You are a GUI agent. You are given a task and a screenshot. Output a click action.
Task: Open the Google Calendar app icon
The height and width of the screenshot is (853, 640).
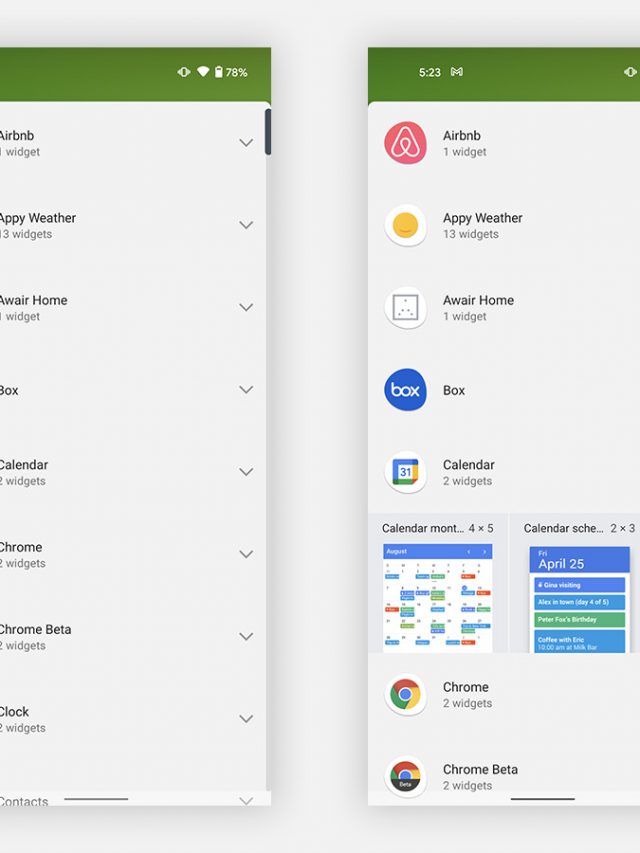coord(405,472)
